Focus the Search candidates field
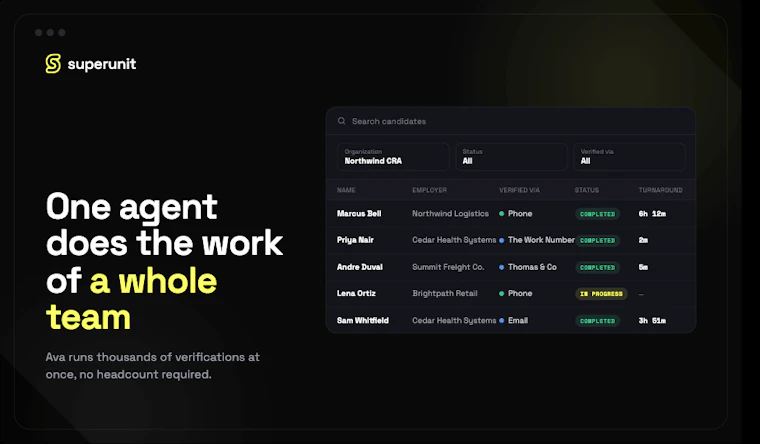760x444 pixels. pos(511,121)
